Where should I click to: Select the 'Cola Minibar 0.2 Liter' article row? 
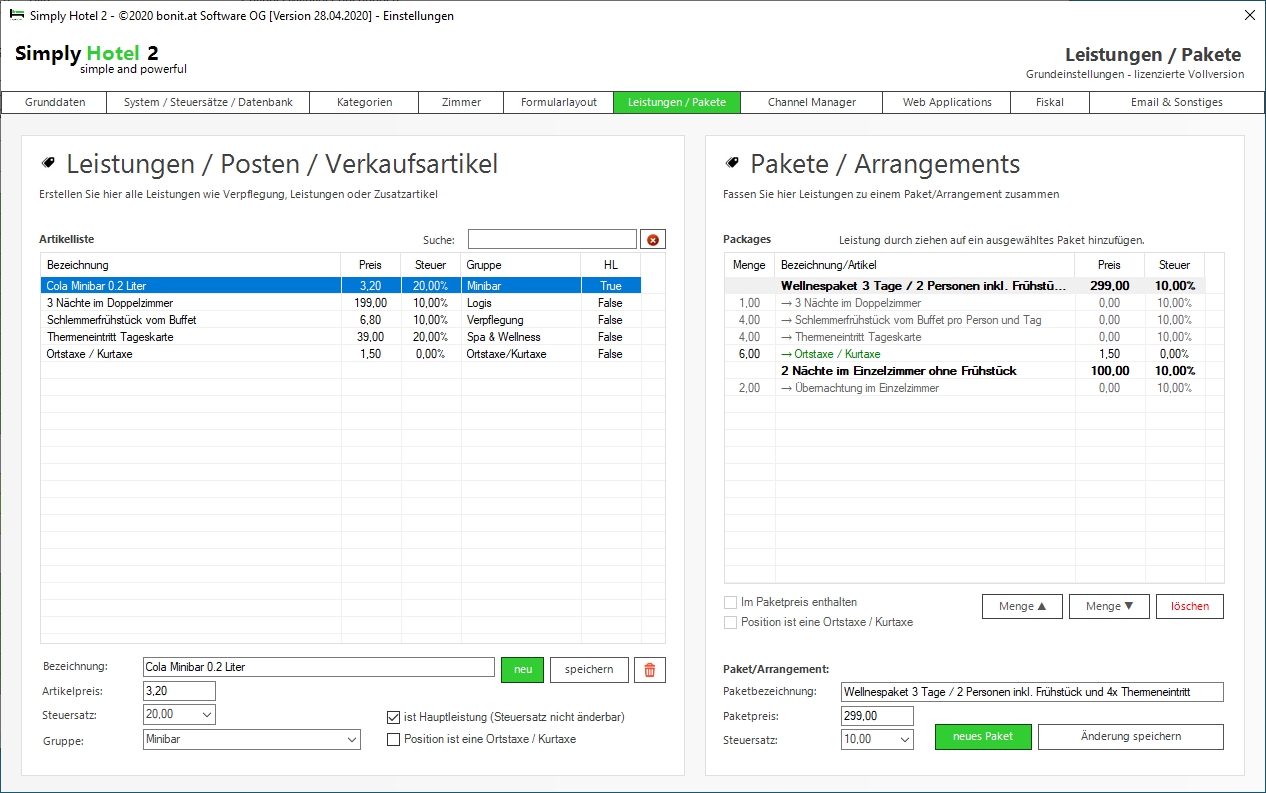341,286
